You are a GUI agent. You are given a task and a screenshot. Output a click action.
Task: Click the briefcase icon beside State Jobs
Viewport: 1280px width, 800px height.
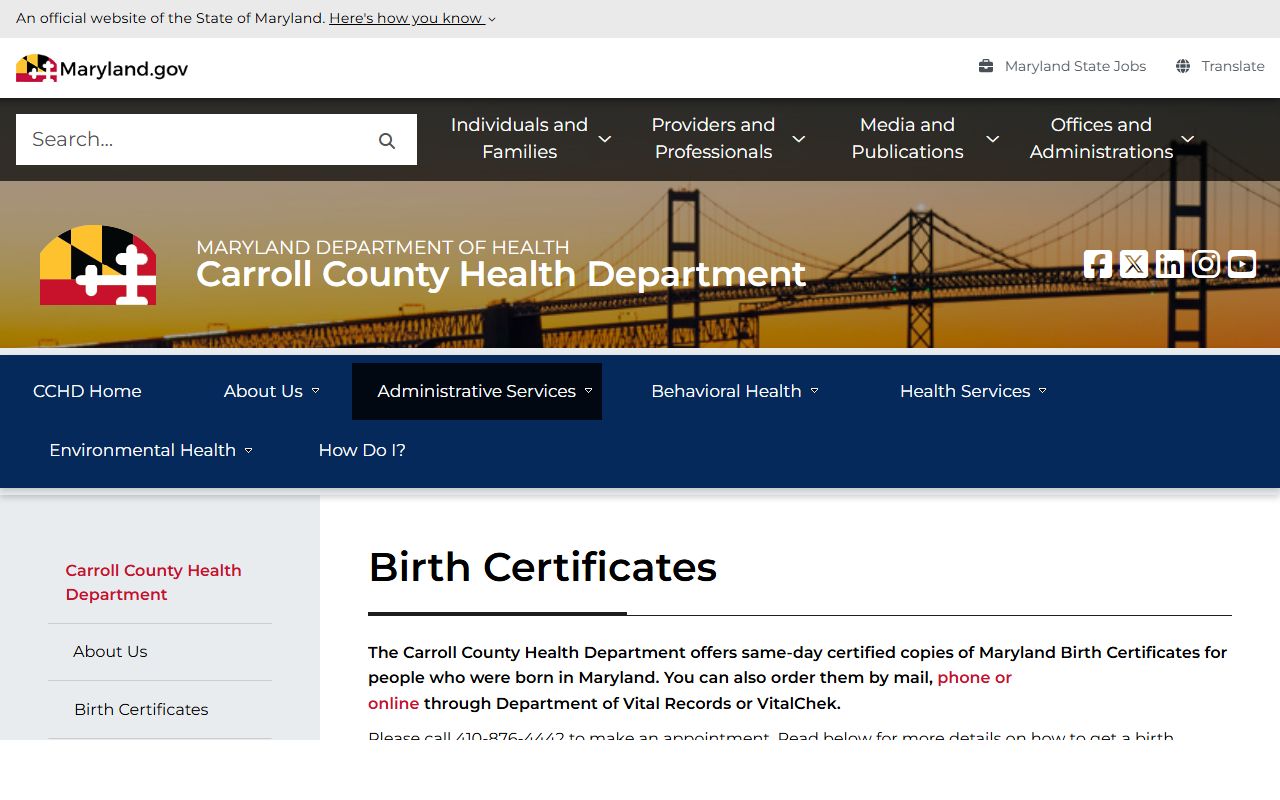coord(986,66)
